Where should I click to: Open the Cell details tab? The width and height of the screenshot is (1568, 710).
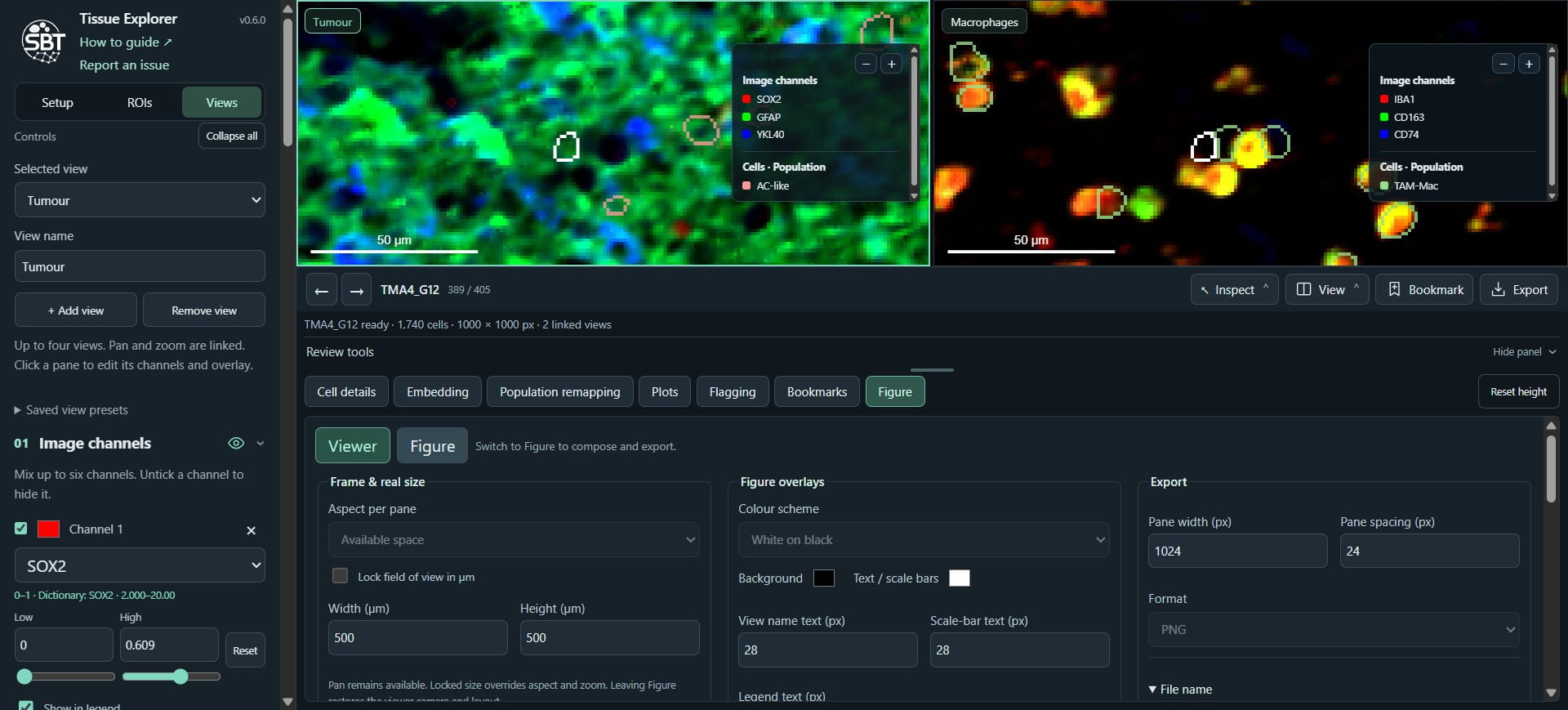point(346,392)
